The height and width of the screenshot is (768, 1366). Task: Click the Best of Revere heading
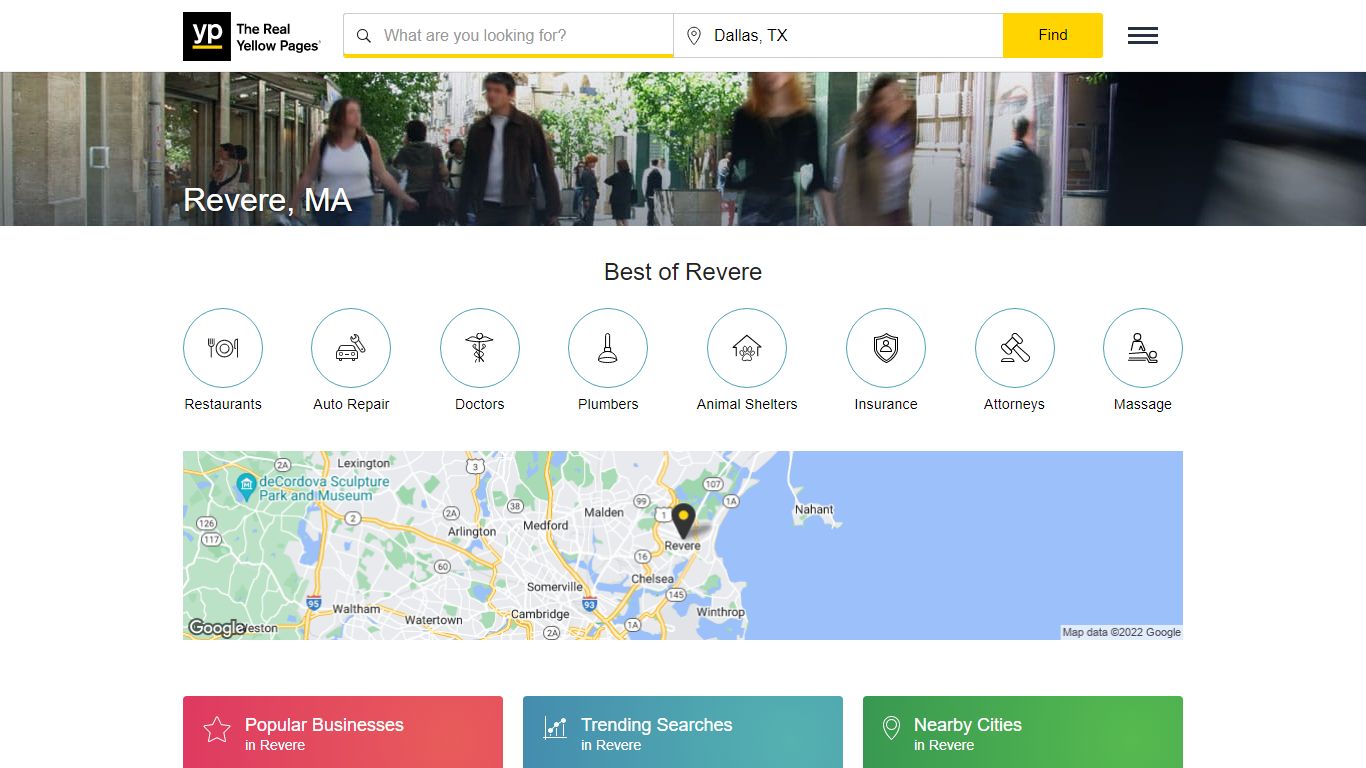pyautogui.click(x=683, y=272)
